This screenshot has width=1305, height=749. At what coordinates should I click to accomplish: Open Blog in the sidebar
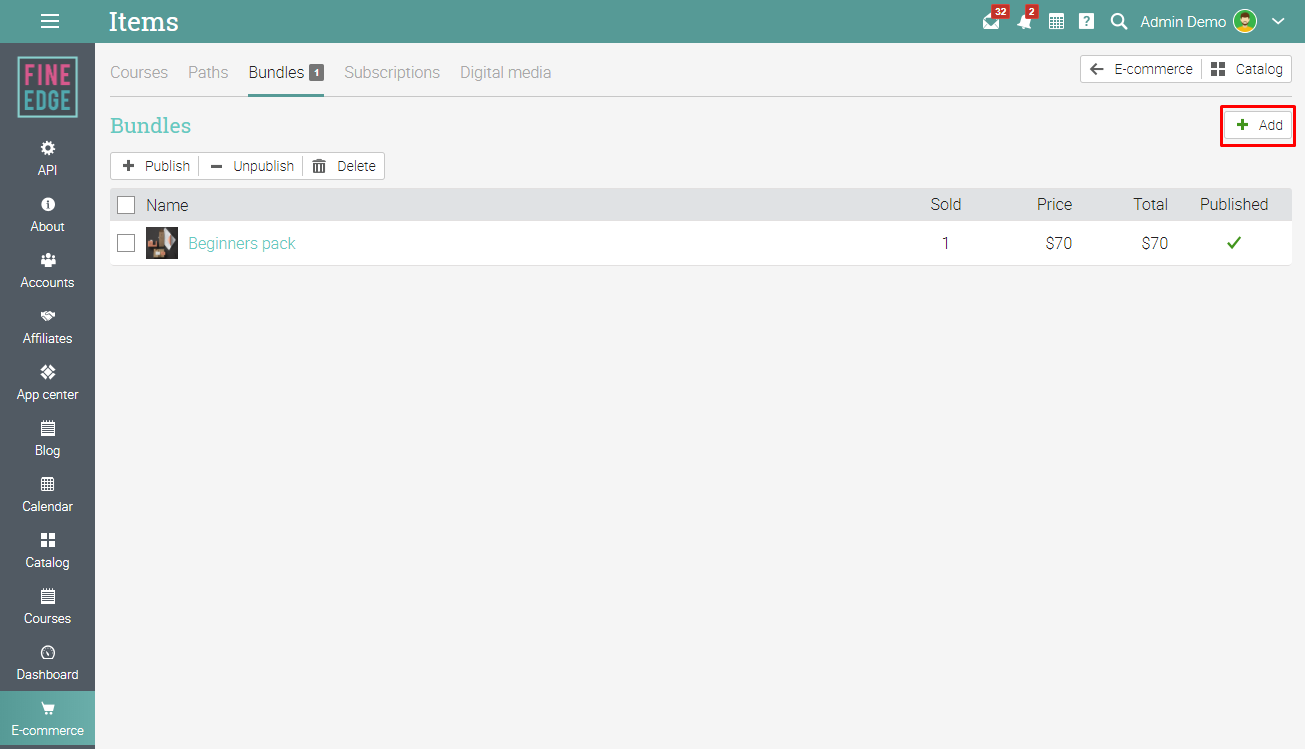[x=47, y=438]
